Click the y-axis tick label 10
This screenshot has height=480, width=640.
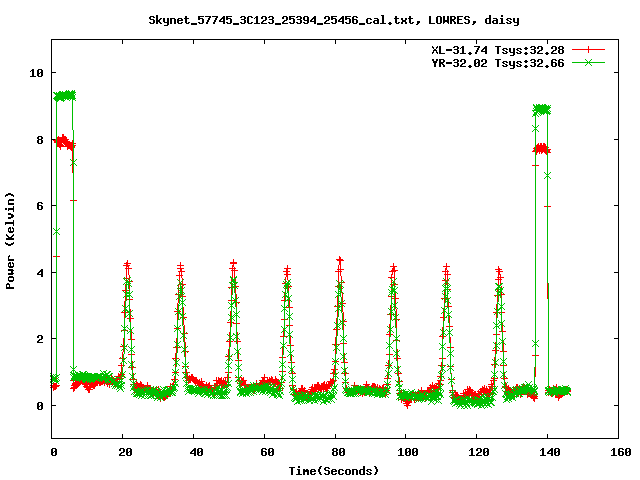(36, 73)
